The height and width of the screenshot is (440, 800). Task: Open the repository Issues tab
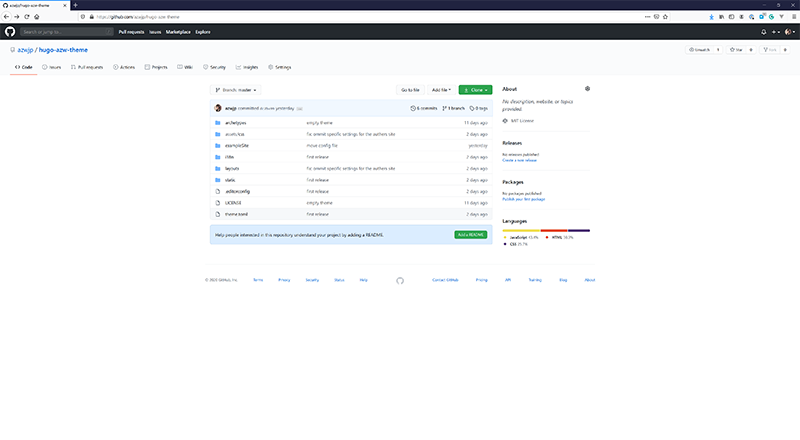pos(52,67)
